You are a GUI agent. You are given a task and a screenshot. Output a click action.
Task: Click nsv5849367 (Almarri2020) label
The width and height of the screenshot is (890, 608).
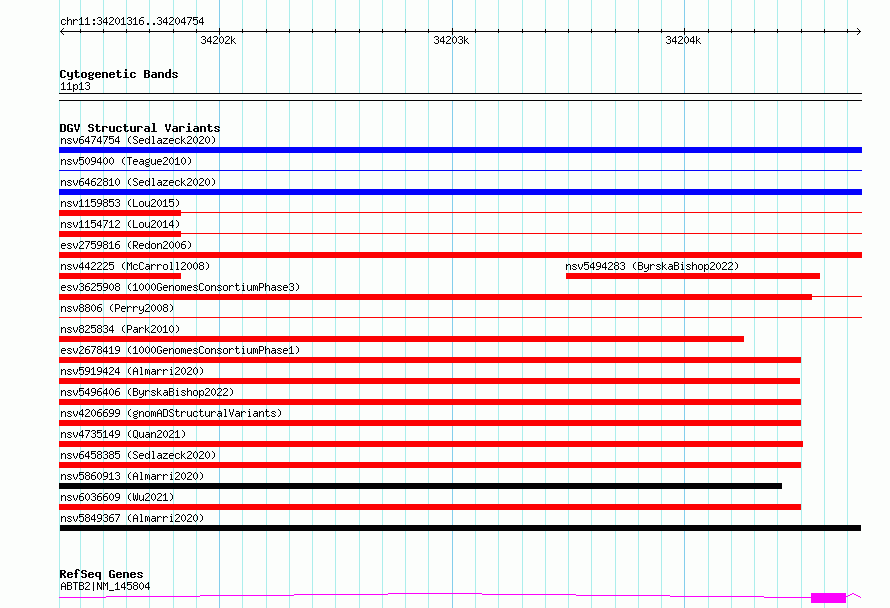132,518
